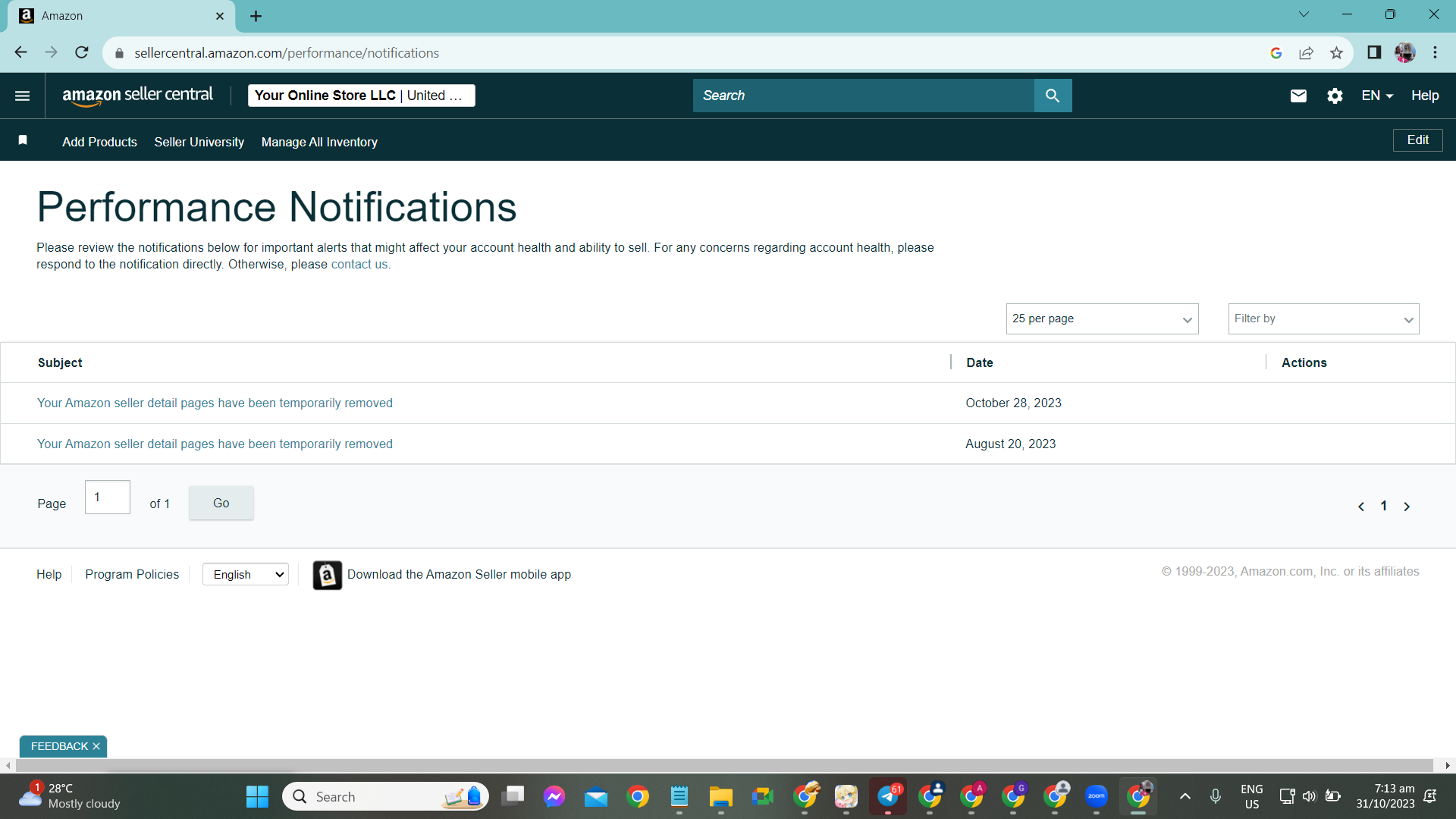Viewport: 1456px width, 819px height.
Task: Open Telegram from the taskbar
Action: click(x=888, y=796)
